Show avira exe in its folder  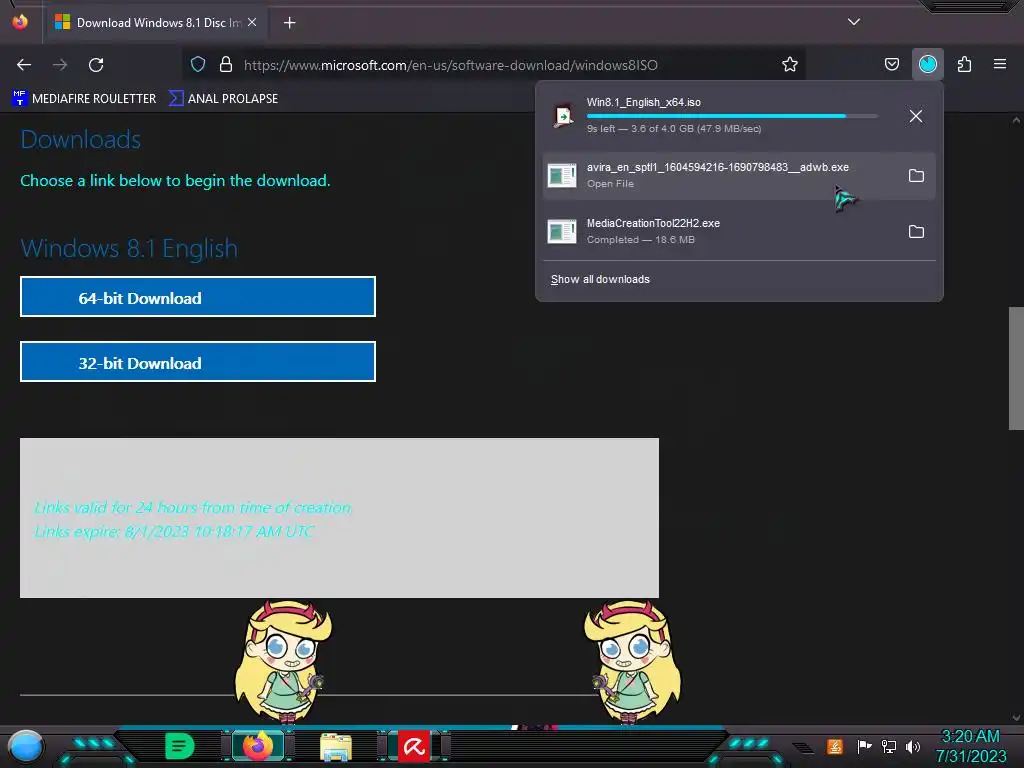(916, 176)
